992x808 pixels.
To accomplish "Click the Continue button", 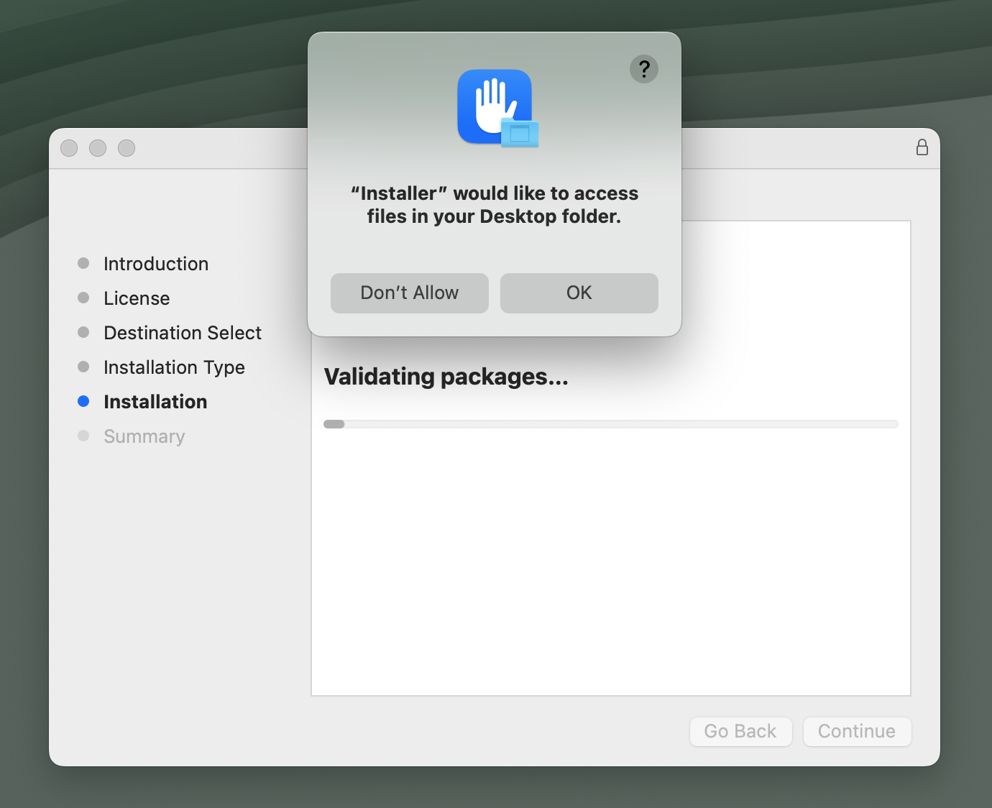I will tap(857, 731).
